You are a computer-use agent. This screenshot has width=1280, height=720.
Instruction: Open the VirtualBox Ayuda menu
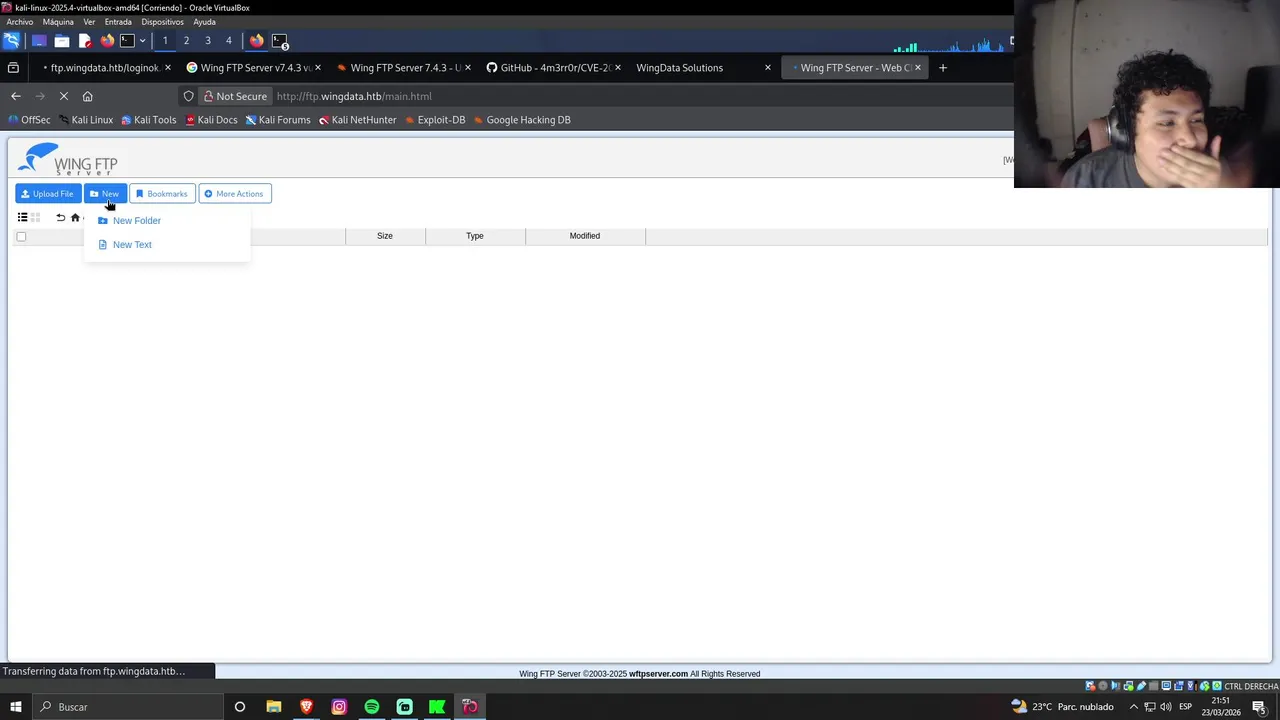[x=204, y=22]
